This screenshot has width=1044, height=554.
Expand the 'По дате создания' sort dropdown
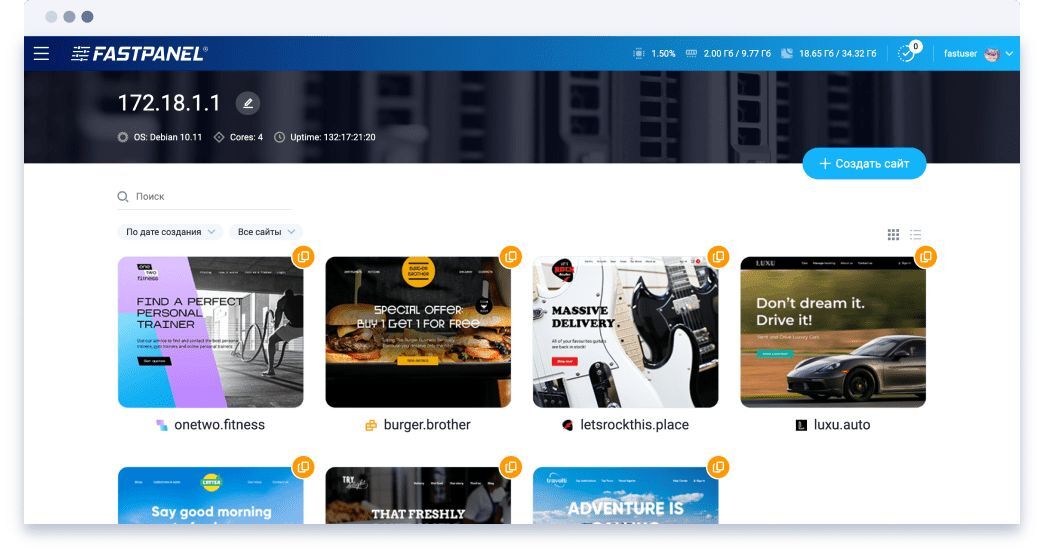(x=170, y=232)
